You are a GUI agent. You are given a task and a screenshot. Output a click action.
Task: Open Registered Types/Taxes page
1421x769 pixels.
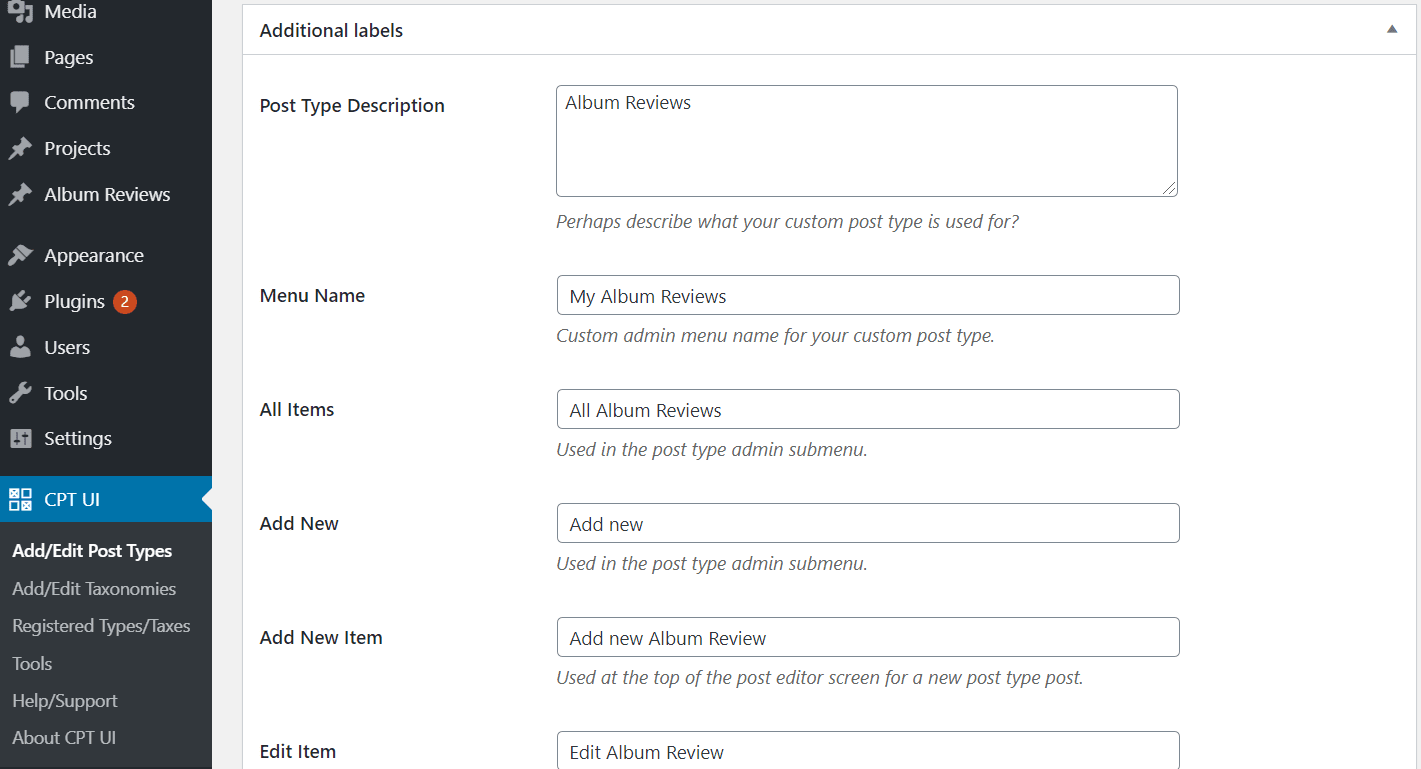[100, 625]
